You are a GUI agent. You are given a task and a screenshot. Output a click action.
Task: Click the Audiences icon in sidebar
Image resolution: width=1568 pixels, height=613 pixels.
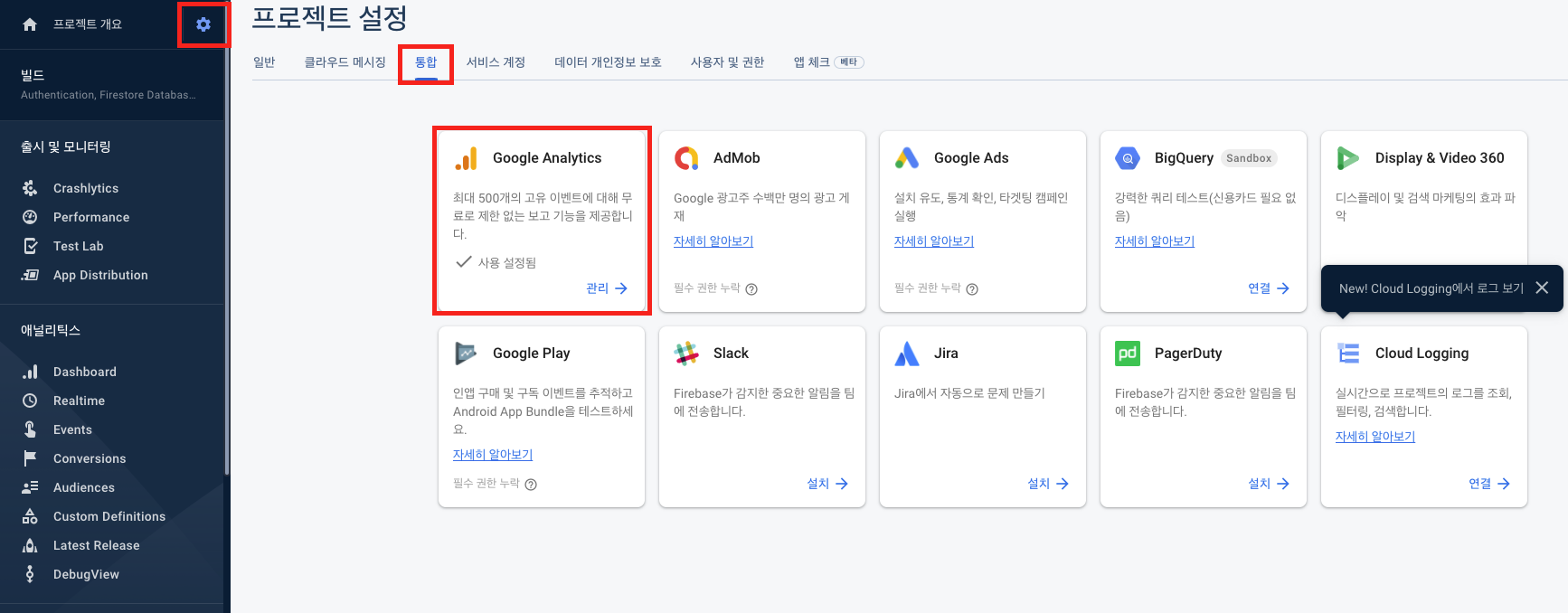[x=30, y=487]
